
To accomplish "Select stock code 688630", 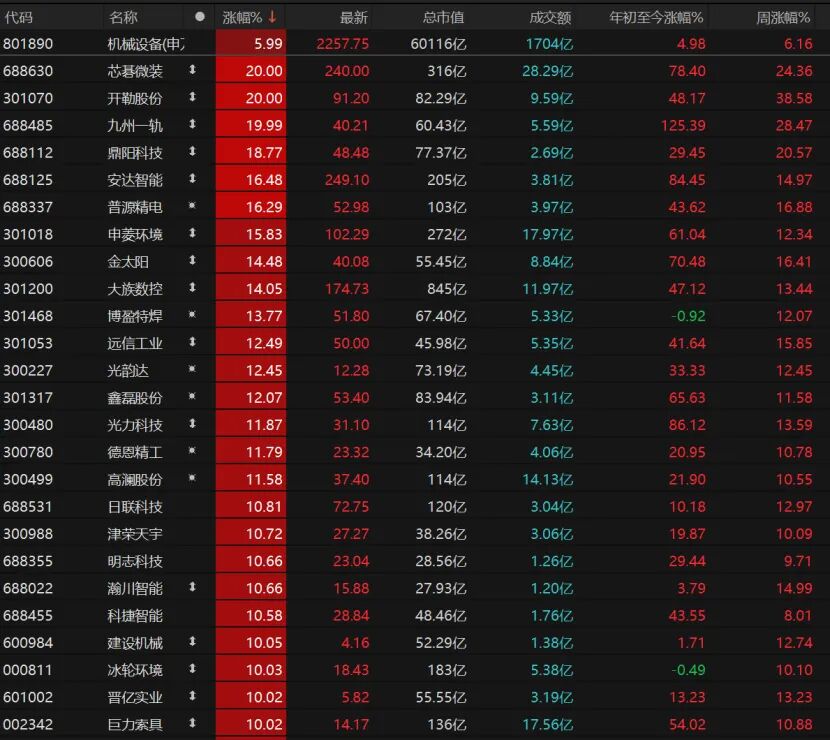I will (28, 71).
